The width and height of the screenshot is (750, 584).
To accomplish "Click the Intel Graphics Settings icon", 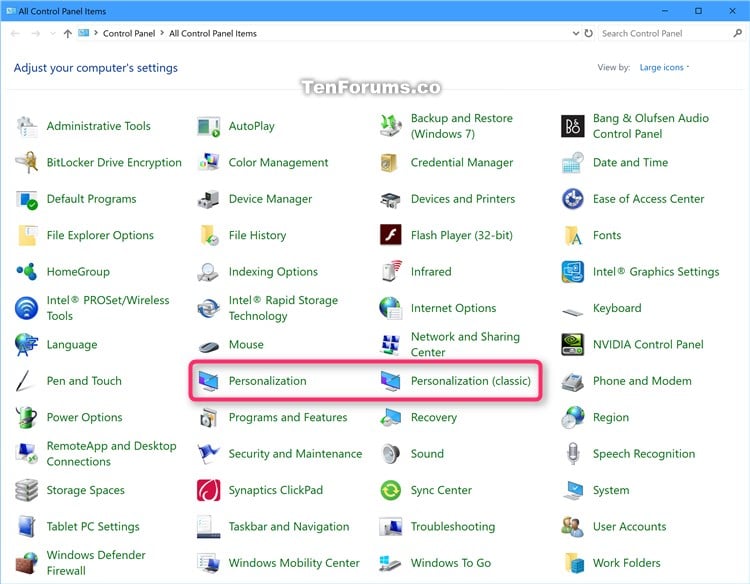I will [573, 272].
